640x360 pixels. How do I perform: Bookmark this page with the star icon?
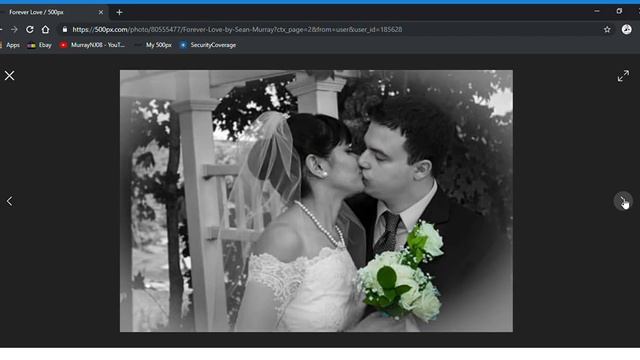click(607, 29)
